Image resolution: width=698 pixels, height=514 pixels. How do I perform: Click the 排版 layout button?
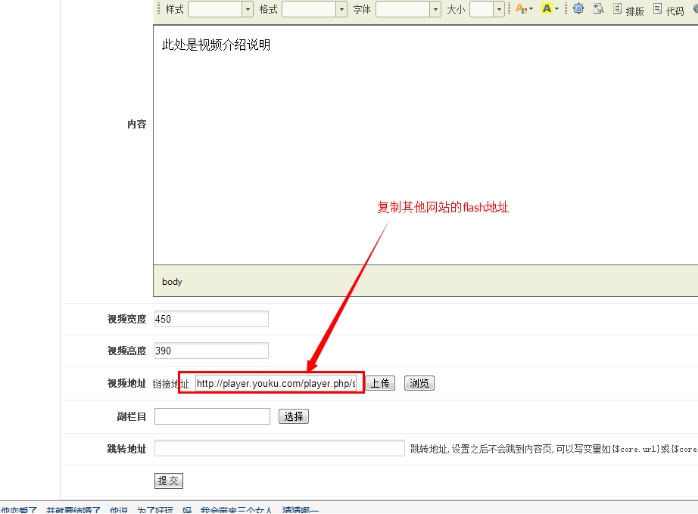[628, 10]
